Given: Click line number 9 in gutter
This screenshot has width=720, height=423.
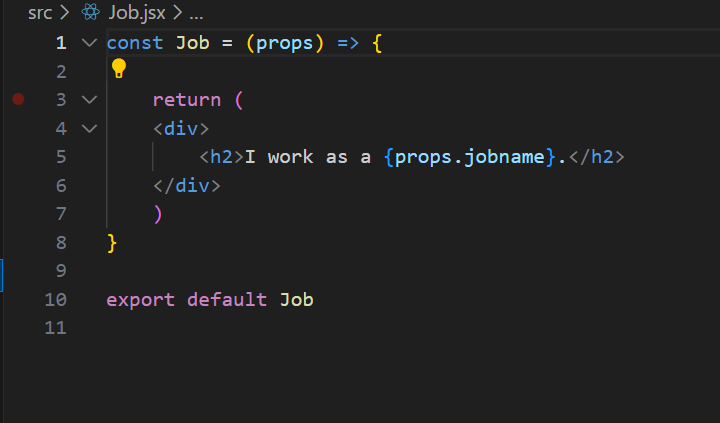Looking at the screenshot, I should point(61,271).
